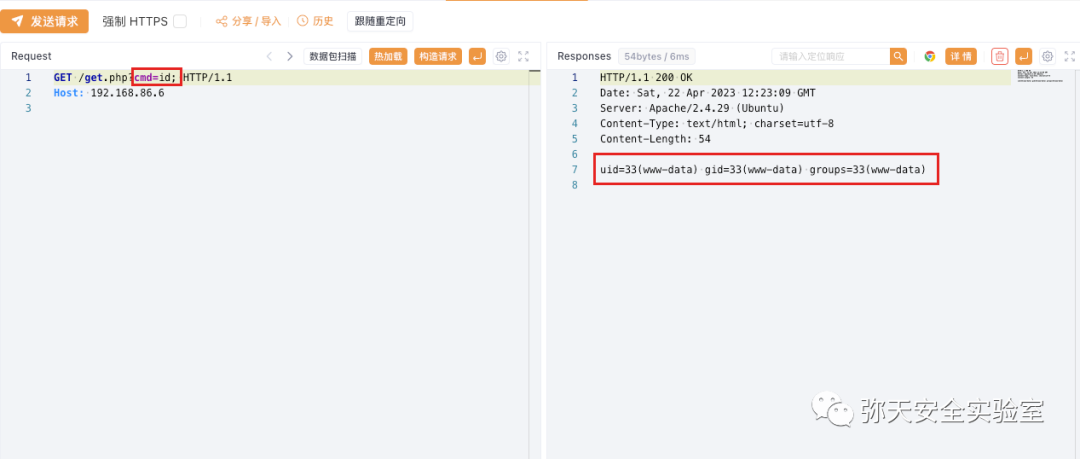The image size is (1080, 459).
Task: Click the 数据包扫描 packet scan button
Action: tap(333, 57)
